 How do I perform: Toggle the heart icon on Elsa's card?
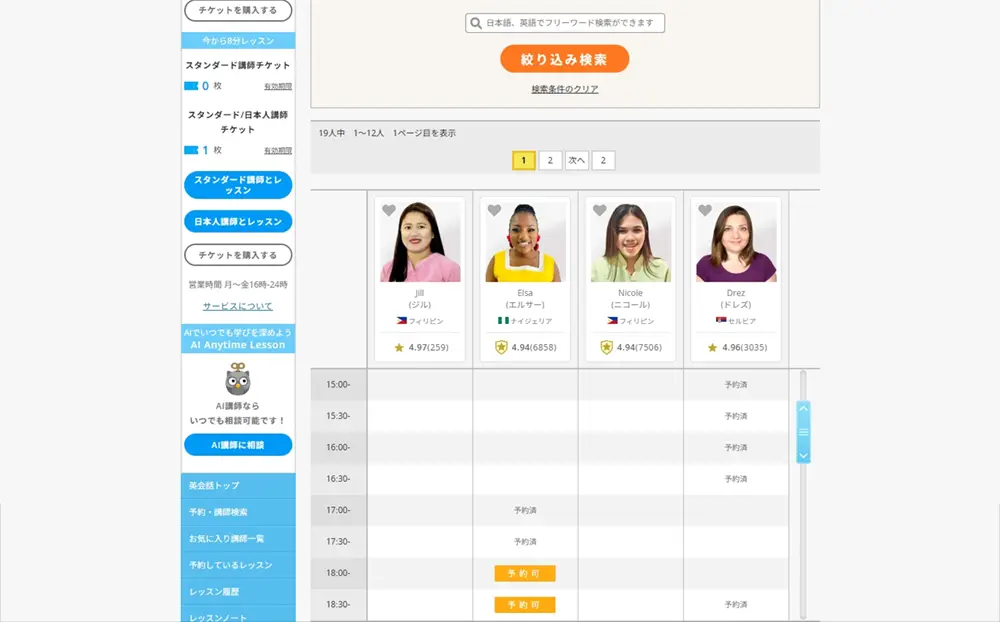(x=494, y=211)
